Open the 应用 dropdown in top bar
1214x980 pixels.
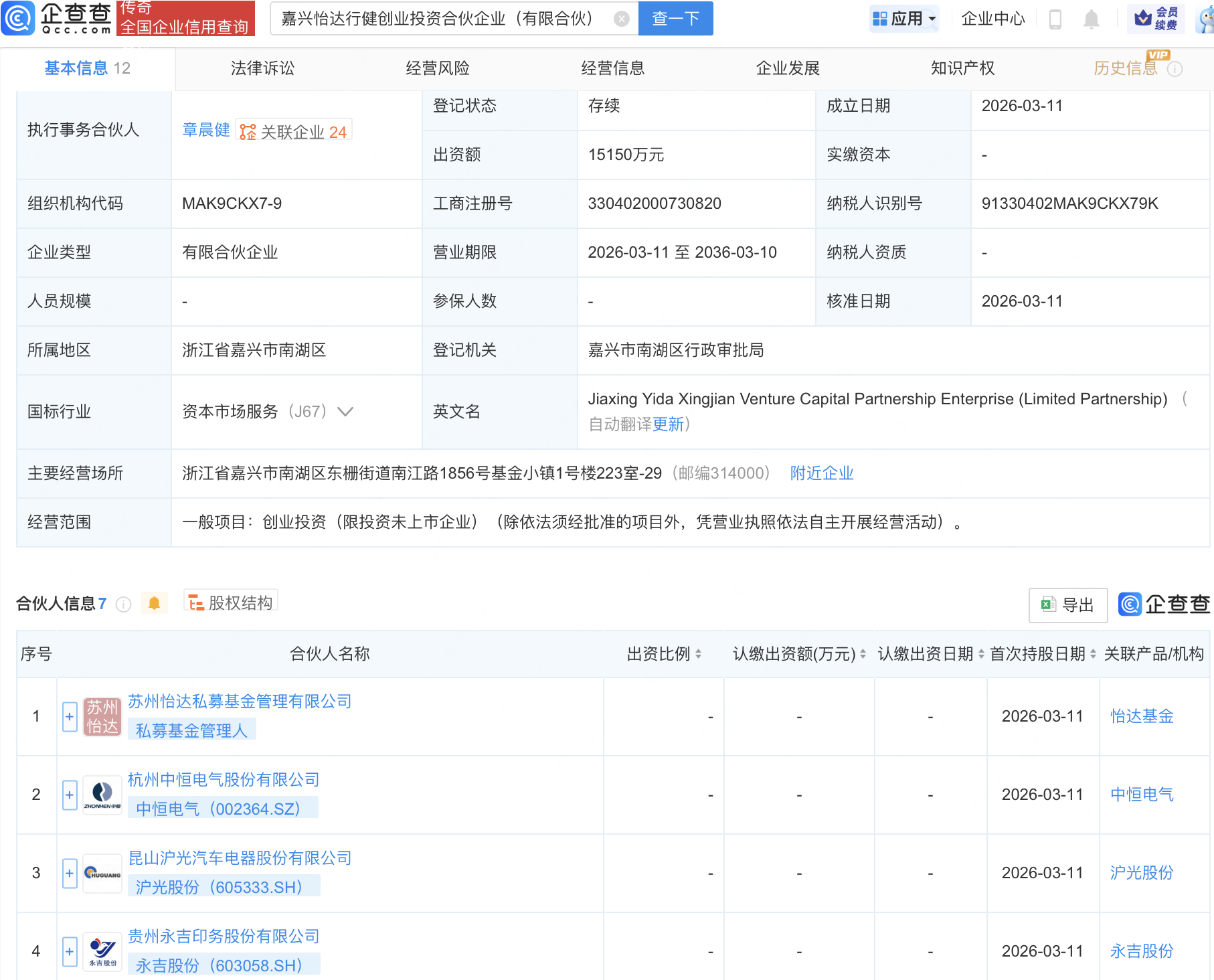tap(903, 18)
